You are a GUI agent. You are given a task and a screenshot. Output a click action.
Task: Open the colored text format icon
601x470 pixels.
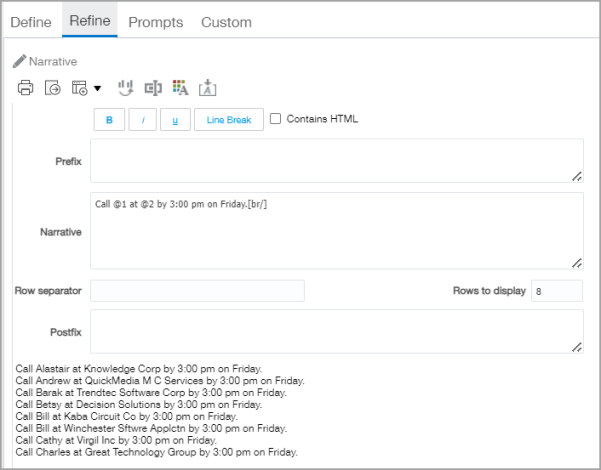point(180,88)
